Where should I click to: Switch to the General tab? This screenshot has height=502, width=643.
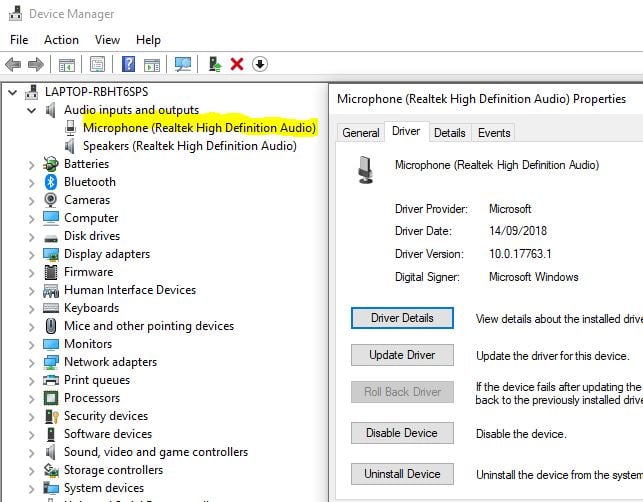[x=361, y=133]
